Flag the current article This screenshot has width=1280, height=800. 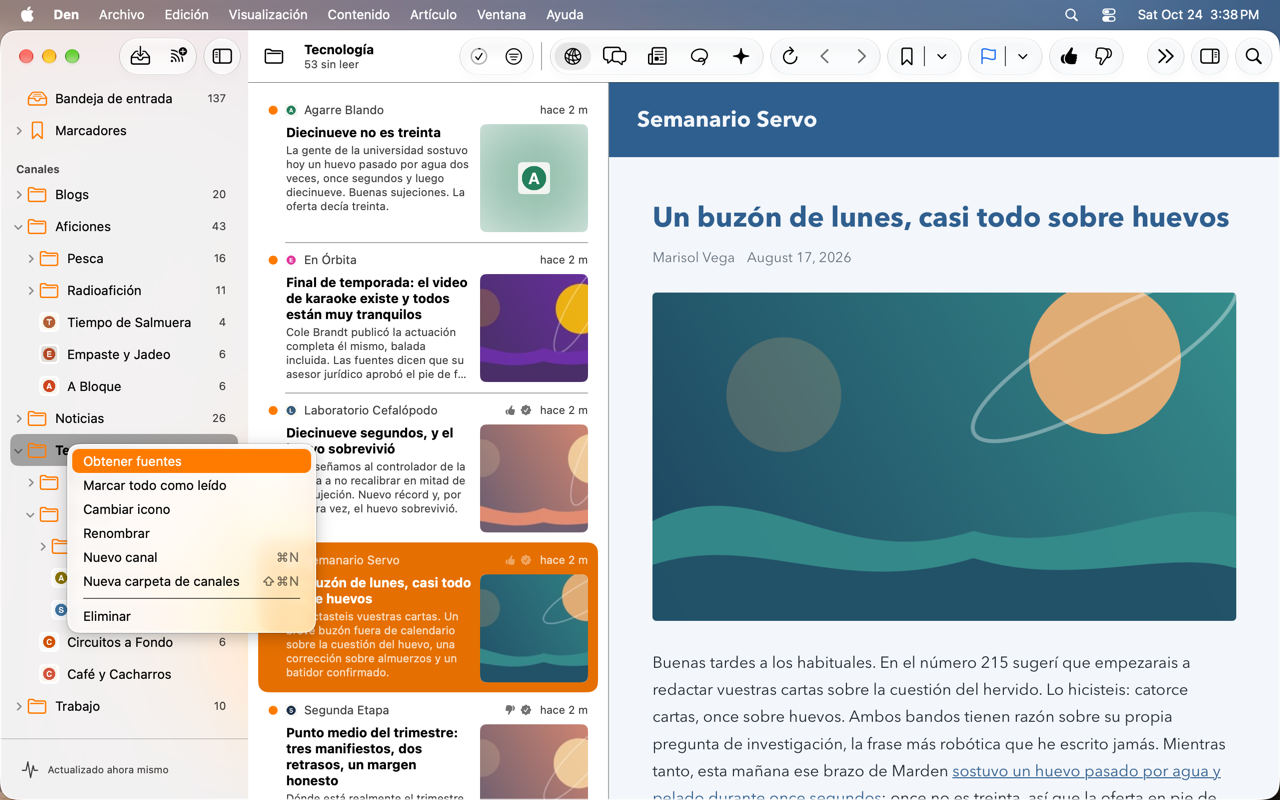coord(988,57)
